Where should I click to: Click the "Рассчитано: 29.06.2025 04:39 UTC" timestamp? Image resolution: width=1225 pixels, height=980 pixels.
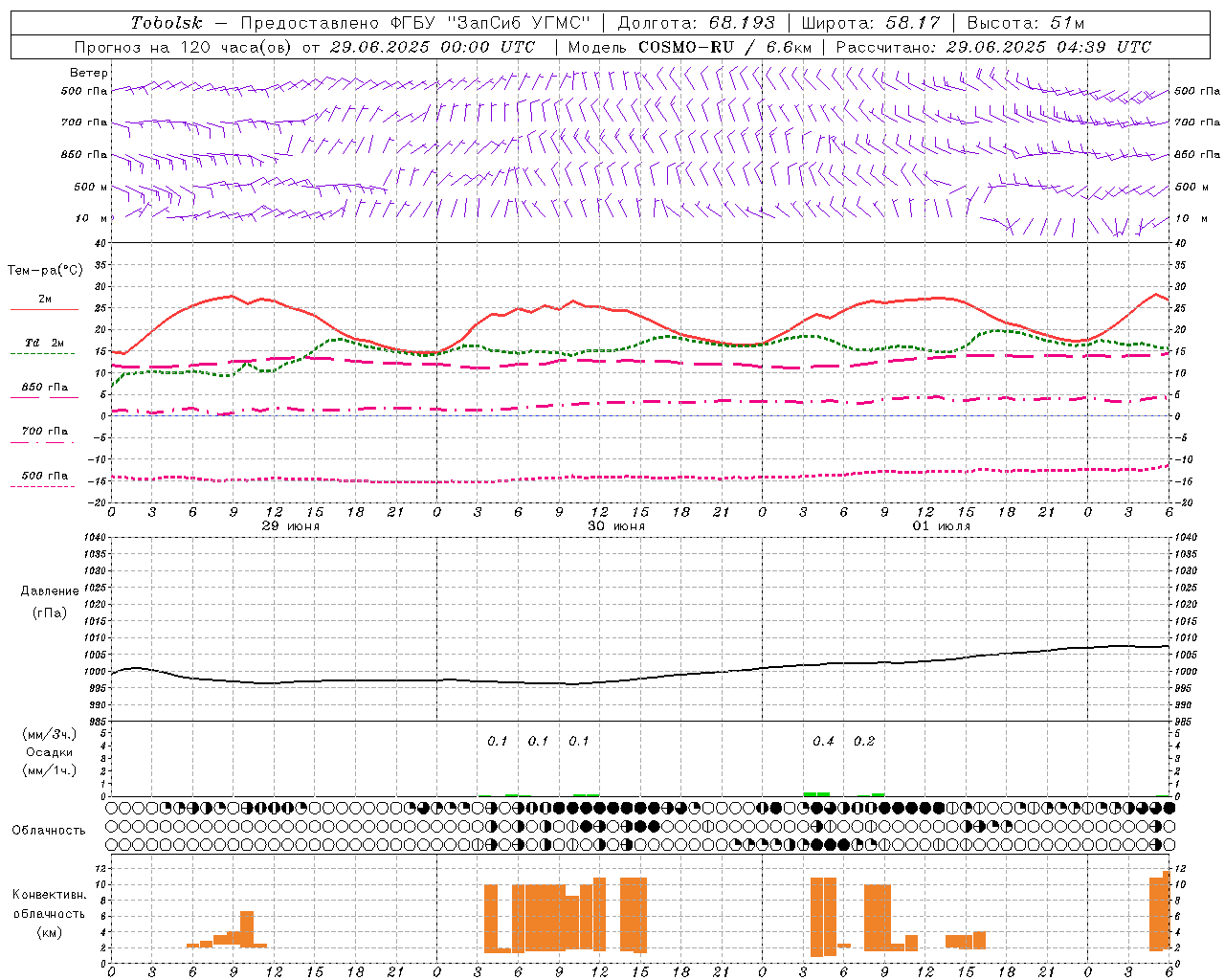click(x=993, y=47)
